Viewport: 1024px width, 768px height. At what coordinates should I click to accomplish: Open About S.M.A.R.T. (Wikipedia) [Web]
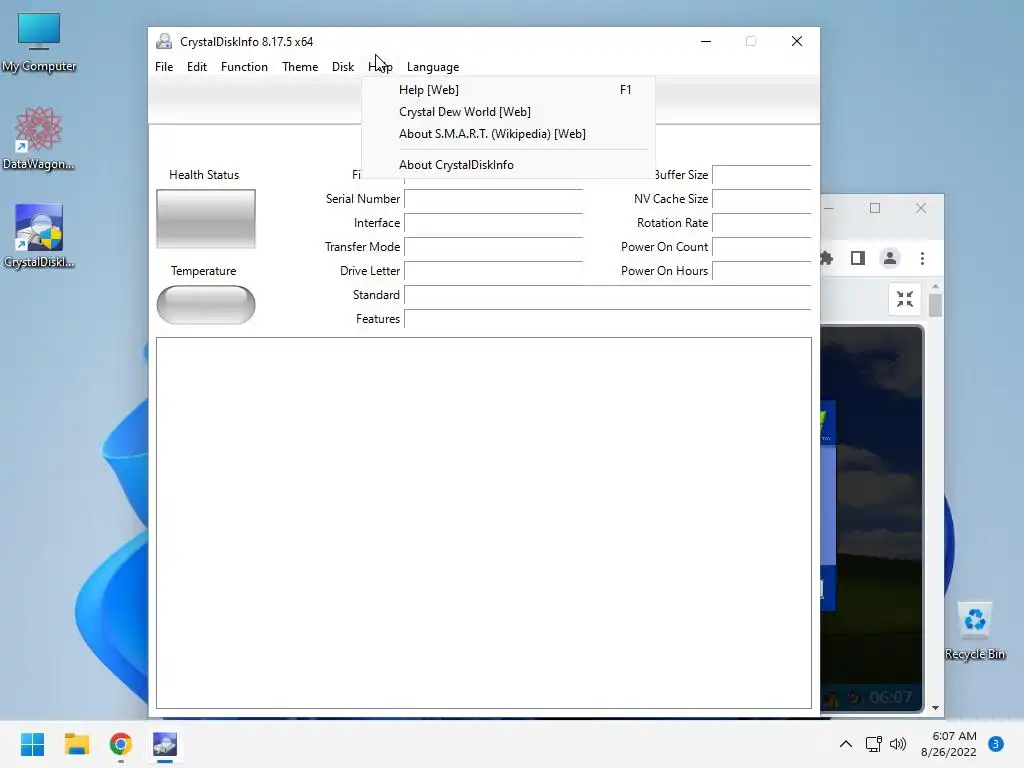pos(508,134)
